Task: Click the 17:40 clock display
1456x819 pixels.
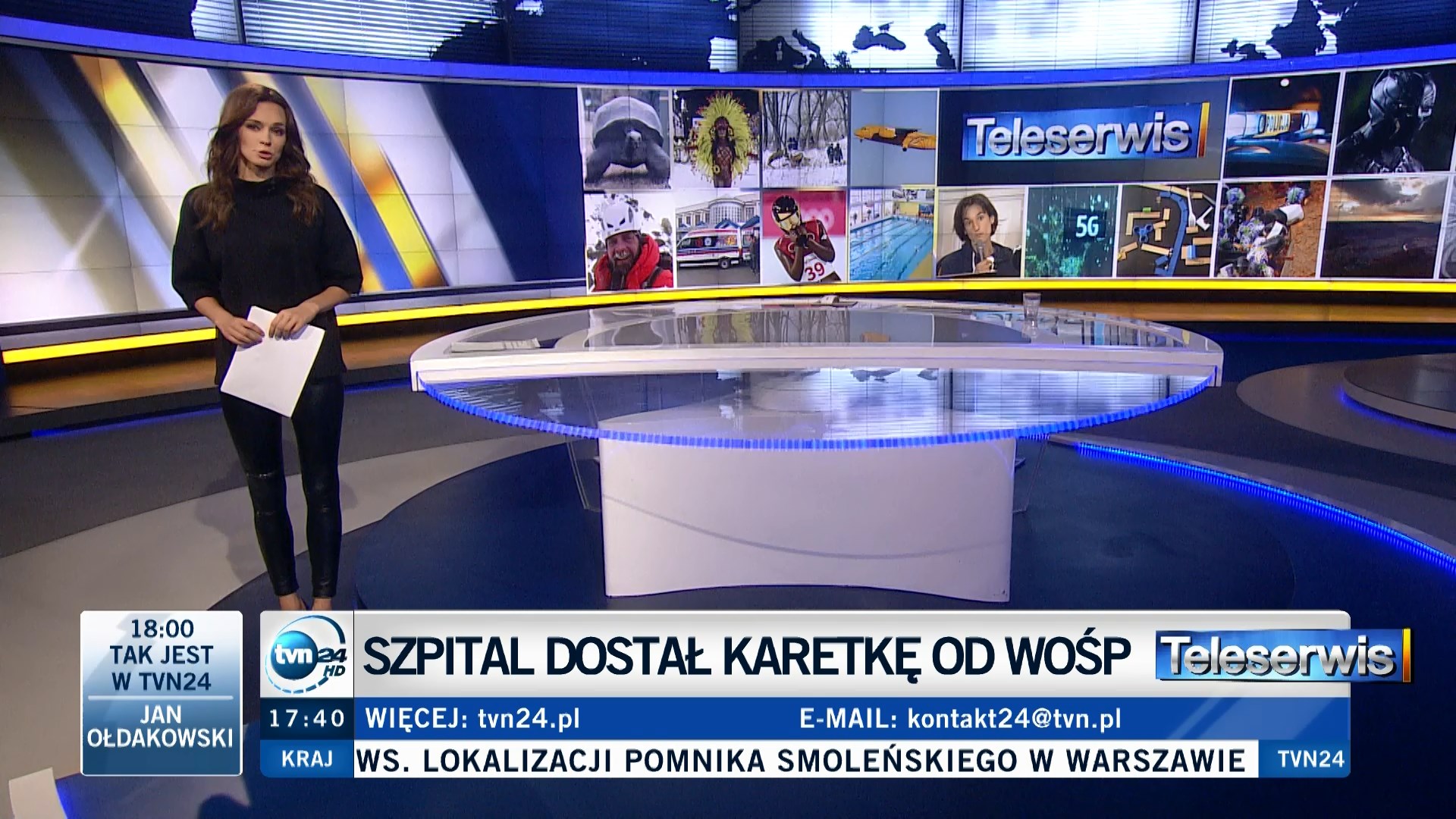Action: (307, 719)
